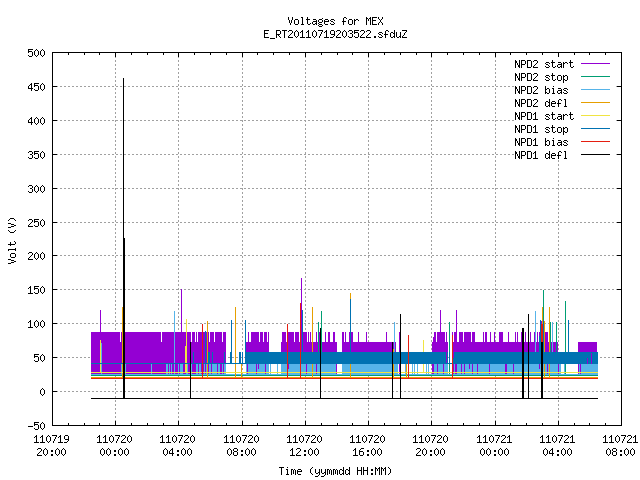Click the -50 y-axis tick label
Screen dimensions: 640x480
(36, 426)
